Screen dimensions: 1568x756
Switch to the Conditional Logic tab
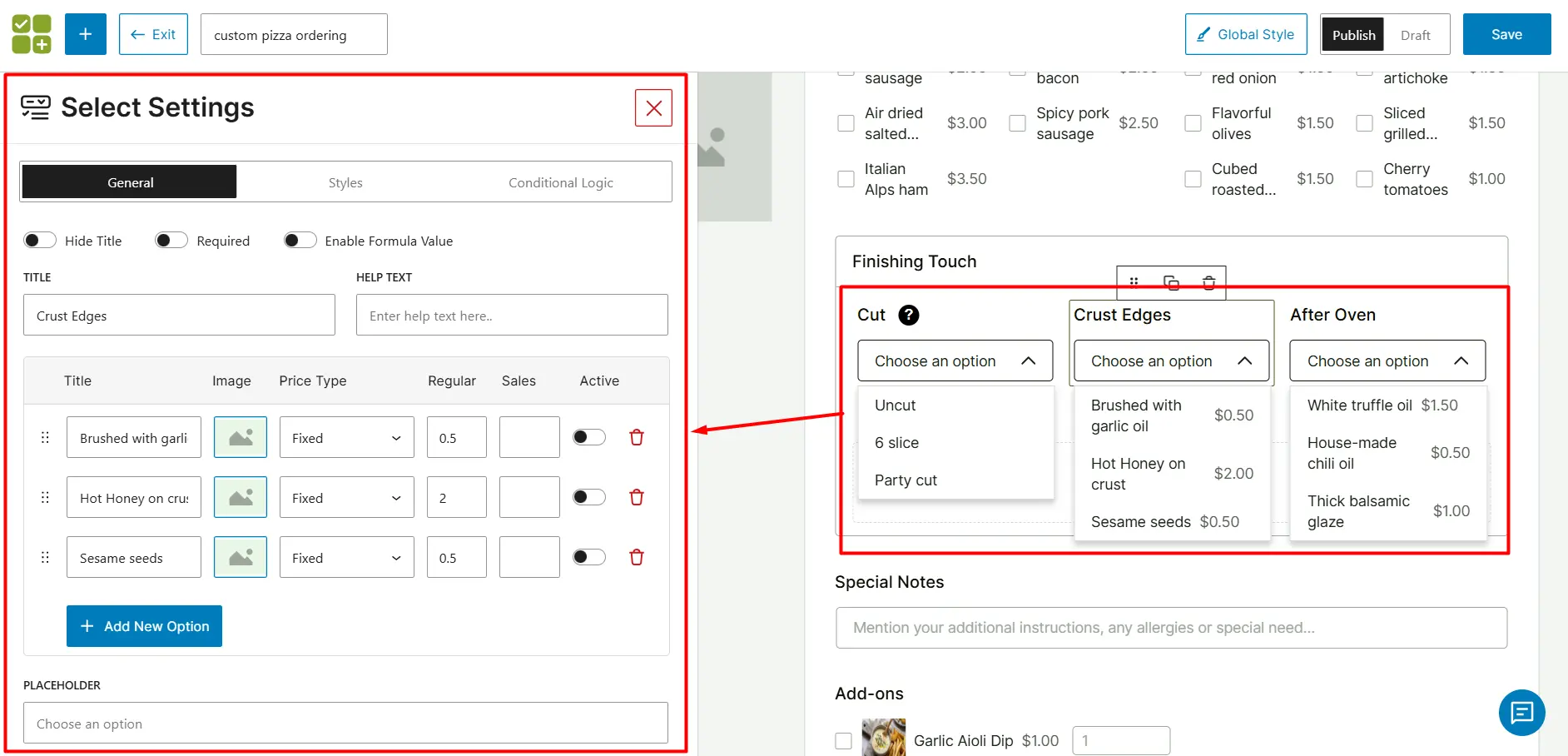559,182
